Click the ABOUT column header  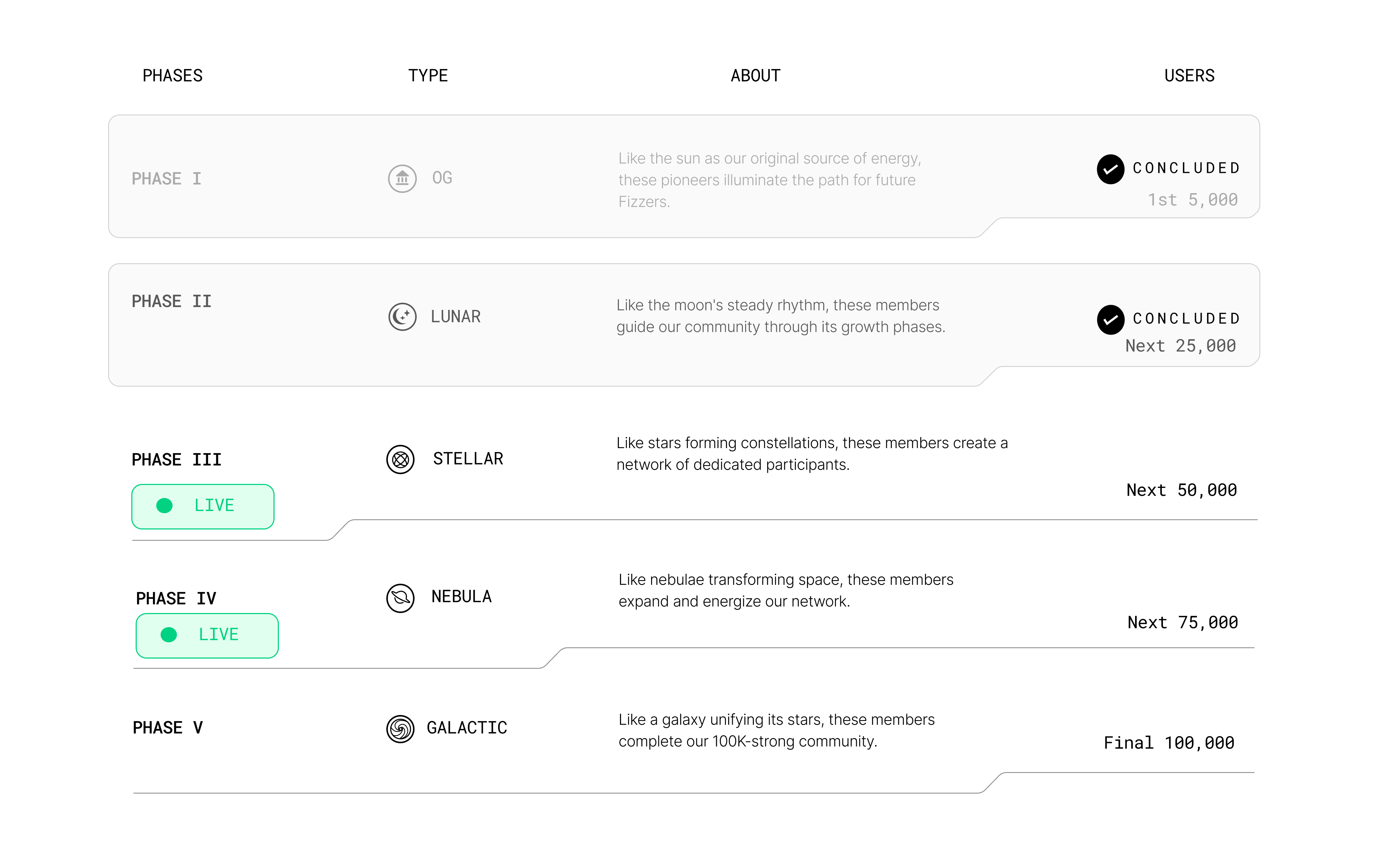coord(755,76)
